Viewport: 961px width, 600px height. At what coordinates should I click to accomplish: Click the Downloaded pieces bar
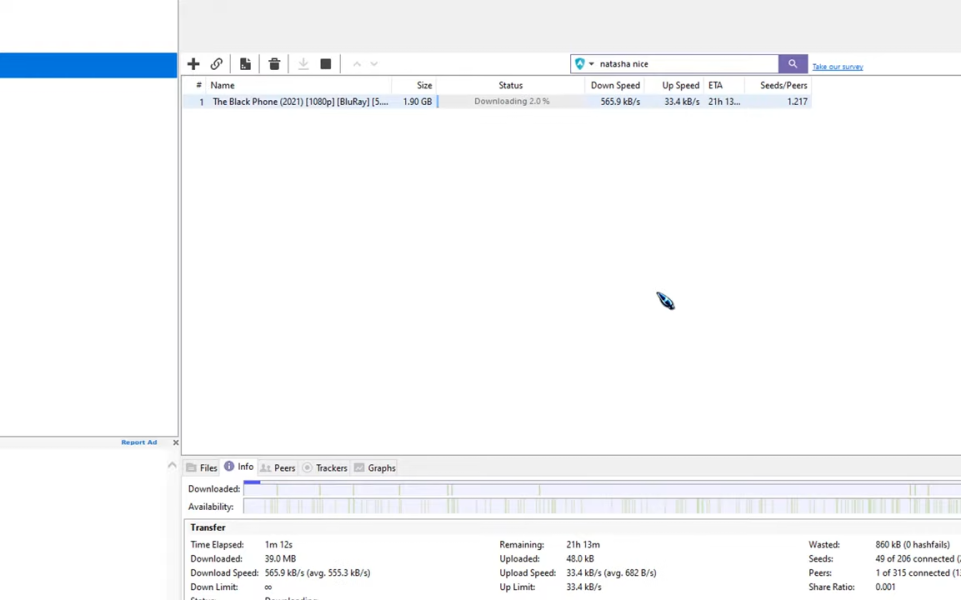pyautogui.click(x=602, y=489)
